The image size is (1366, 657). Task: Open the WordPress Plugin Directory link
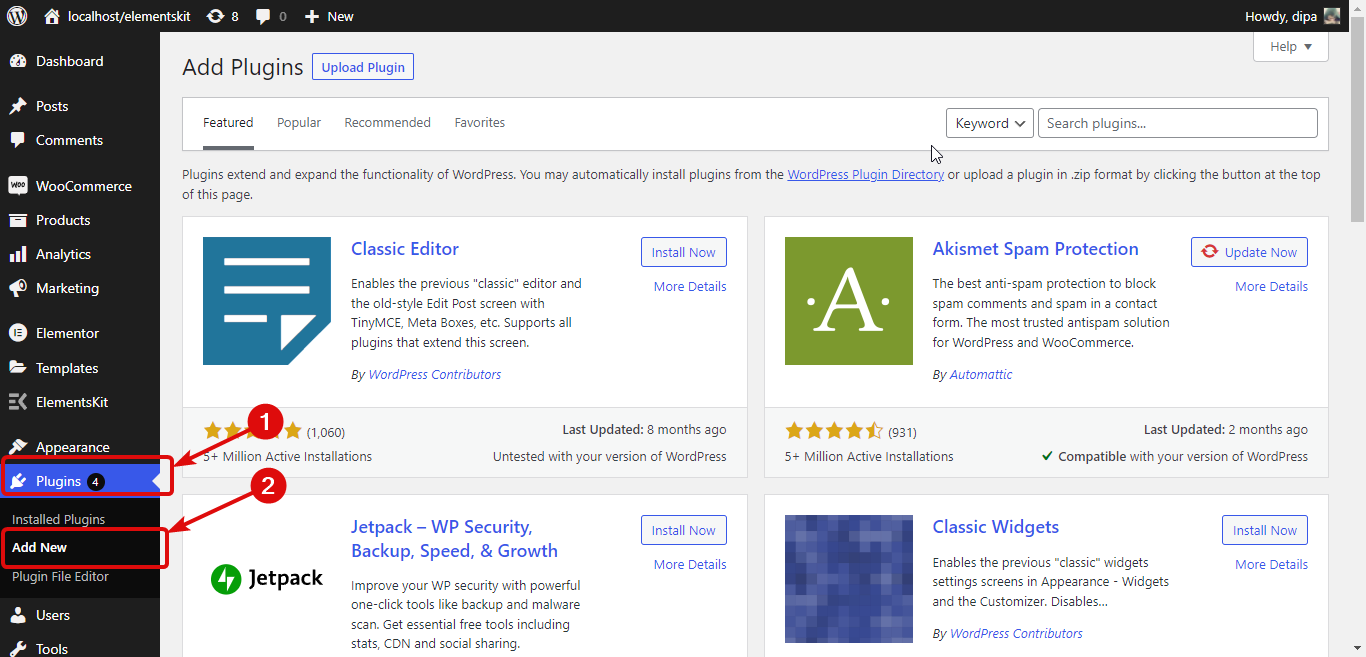pyautogui.click(x=865, y=174)
